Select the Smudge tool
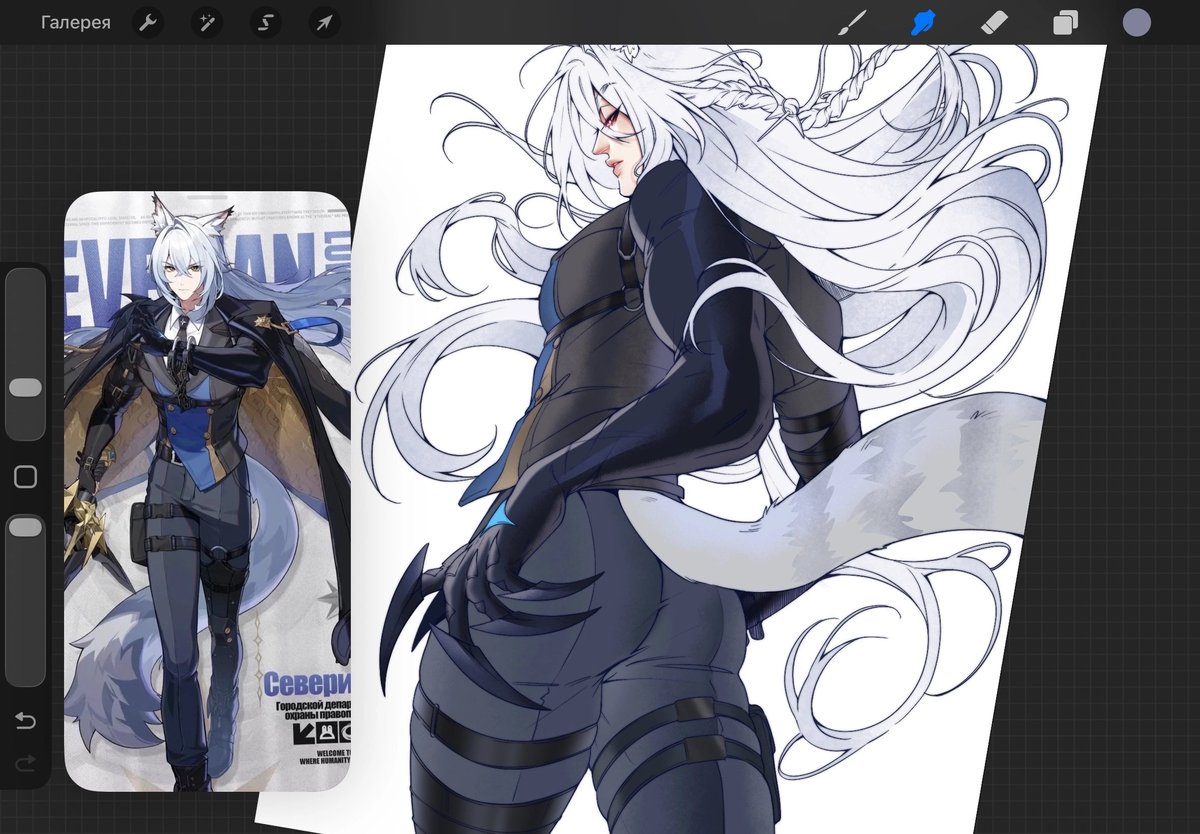1200x834 pixels. coord(922,23)
